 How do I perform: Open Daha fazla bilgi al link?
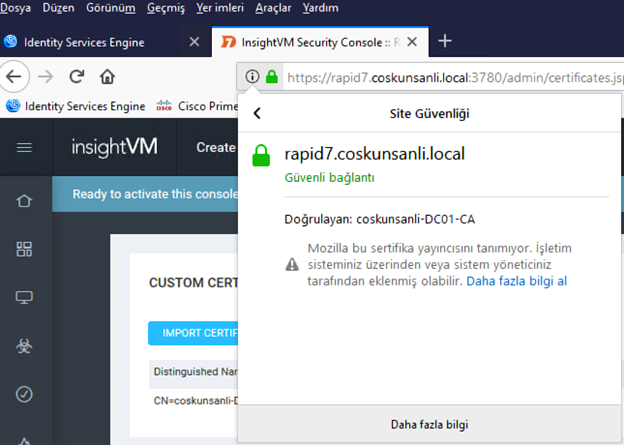(517, 281)
